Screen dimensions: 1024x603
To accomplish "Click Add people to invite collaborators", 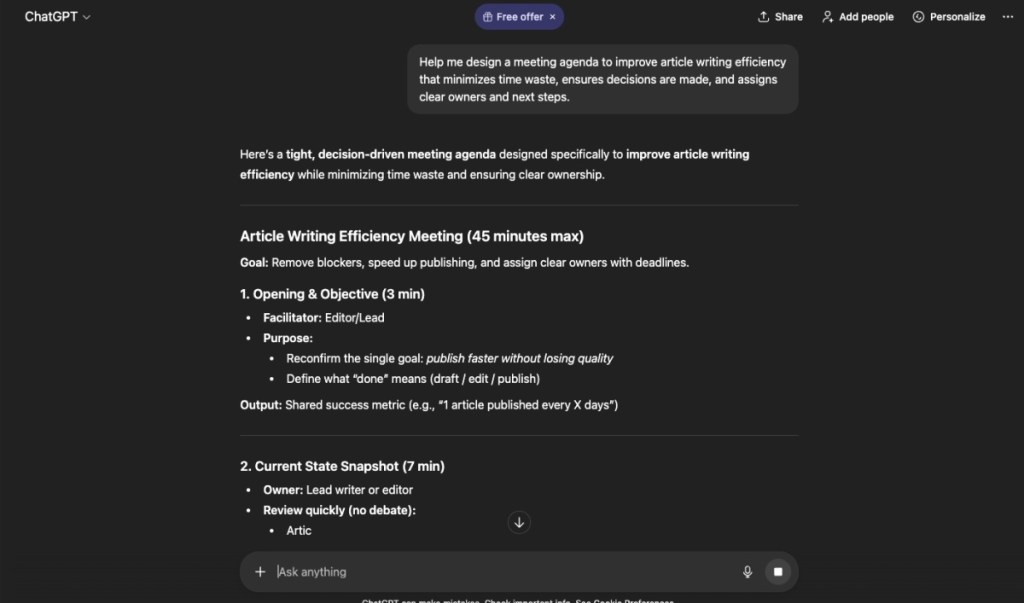I will pos(857,16).
